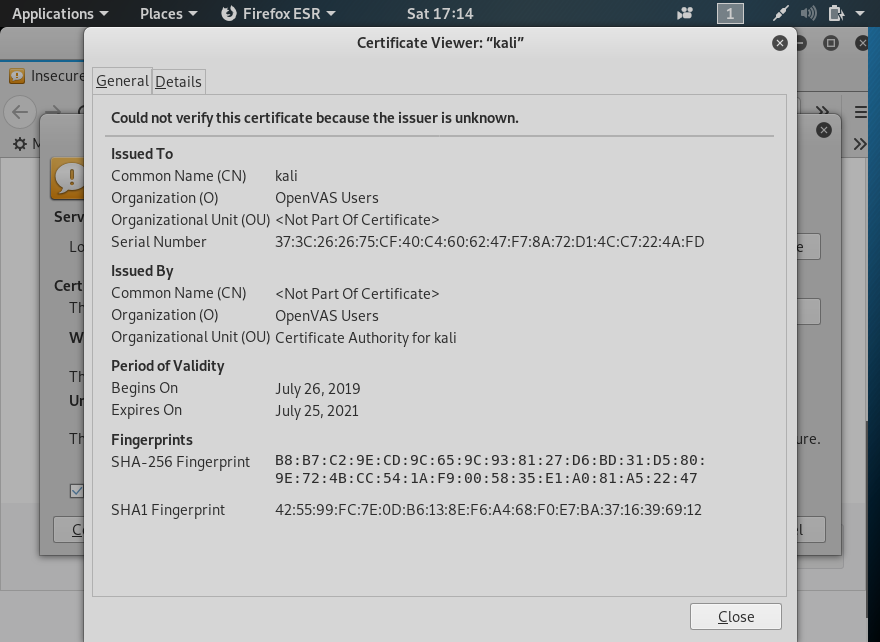Click Issued To organization OpenVAS Users
880x642 pixels.
click(327, 198)
